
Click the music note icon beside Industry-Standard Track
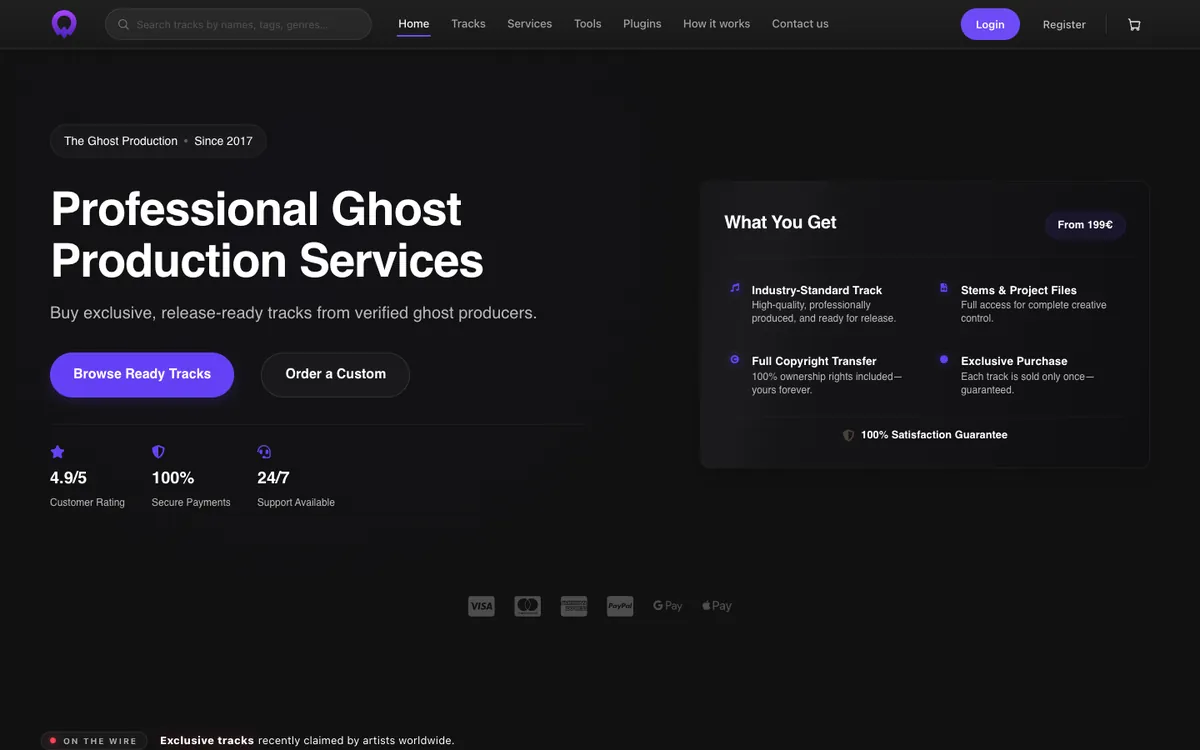point(735,288)
